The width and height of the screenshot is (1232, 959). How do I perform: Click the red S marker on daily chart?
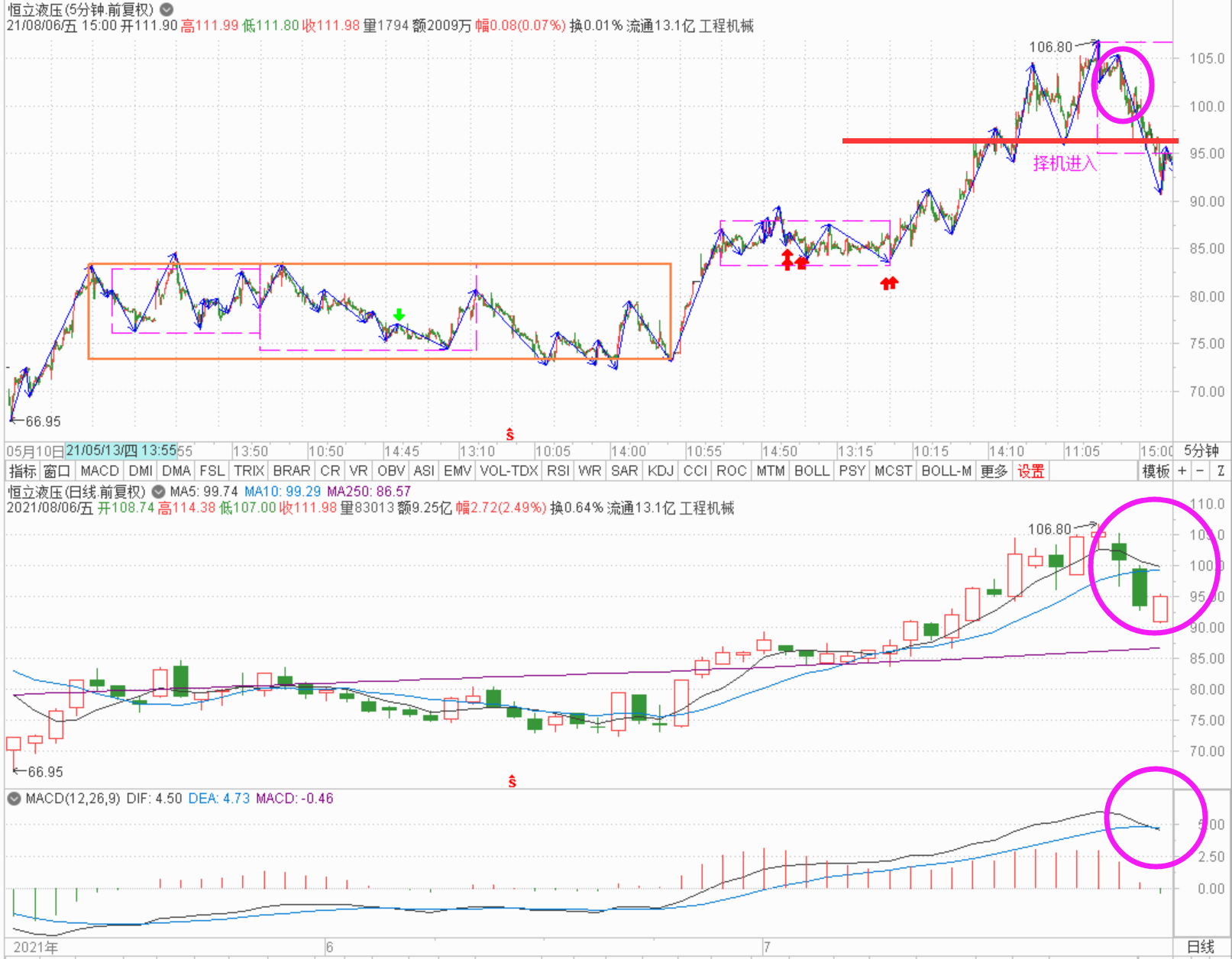pyautogui.click(x=512, y=781)
